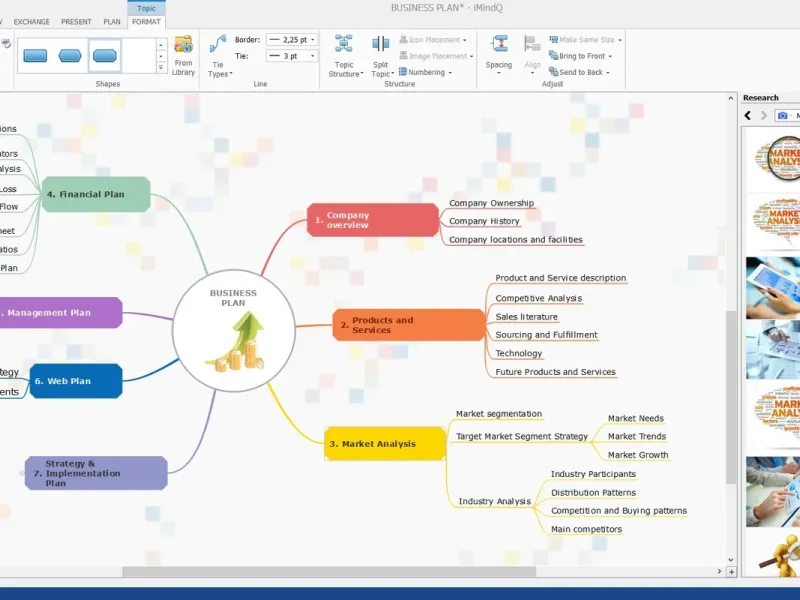The image size is (800, 600).
Task: Click Product and Service description subtopic
Action: click(x=561, y=278)
